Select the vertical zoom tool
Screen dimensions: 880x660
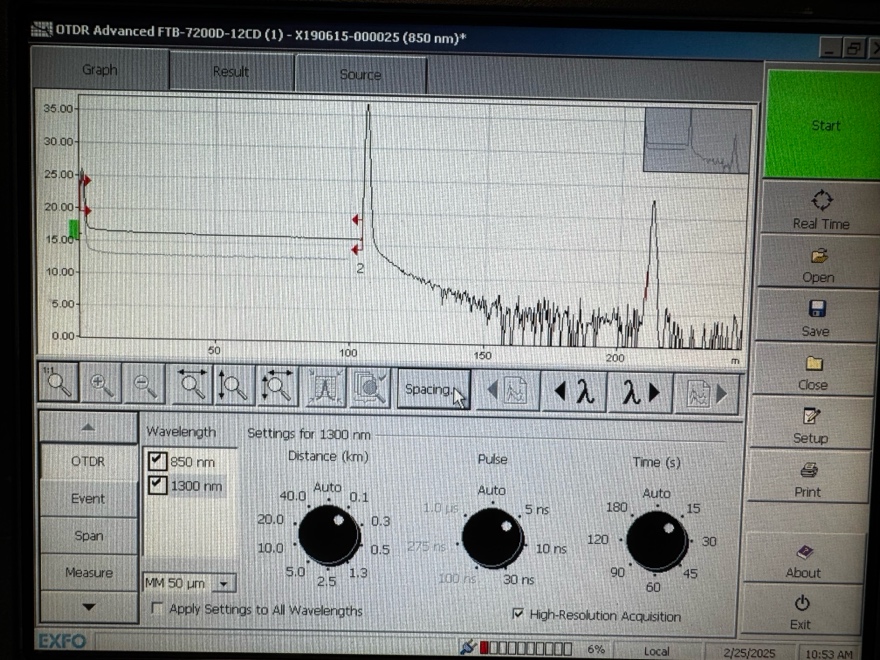(233, 386)
